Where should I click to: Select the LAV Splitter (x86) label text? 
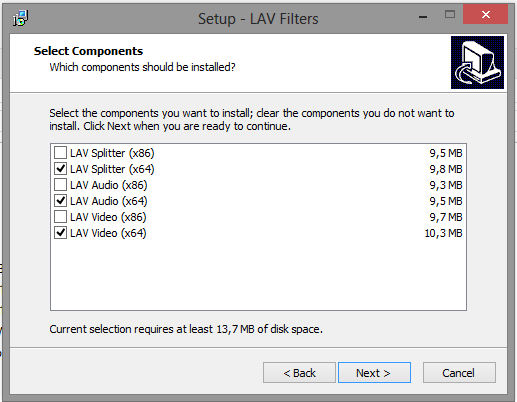[112, 153]
